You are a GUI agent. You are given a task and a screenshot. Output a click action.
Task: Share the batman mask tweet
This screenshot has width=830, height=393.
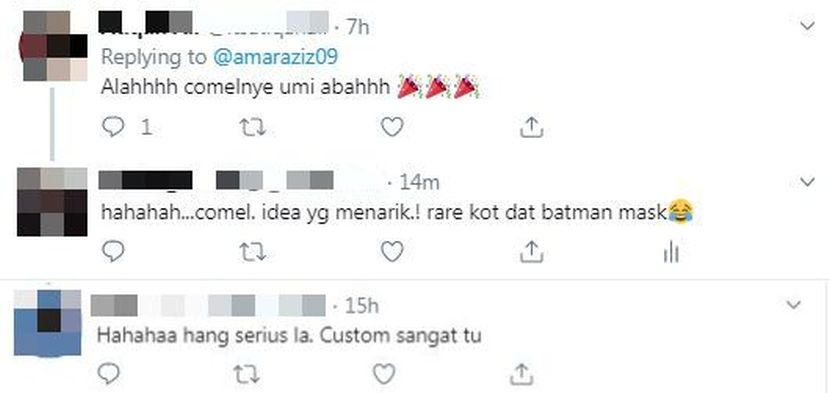532,252
